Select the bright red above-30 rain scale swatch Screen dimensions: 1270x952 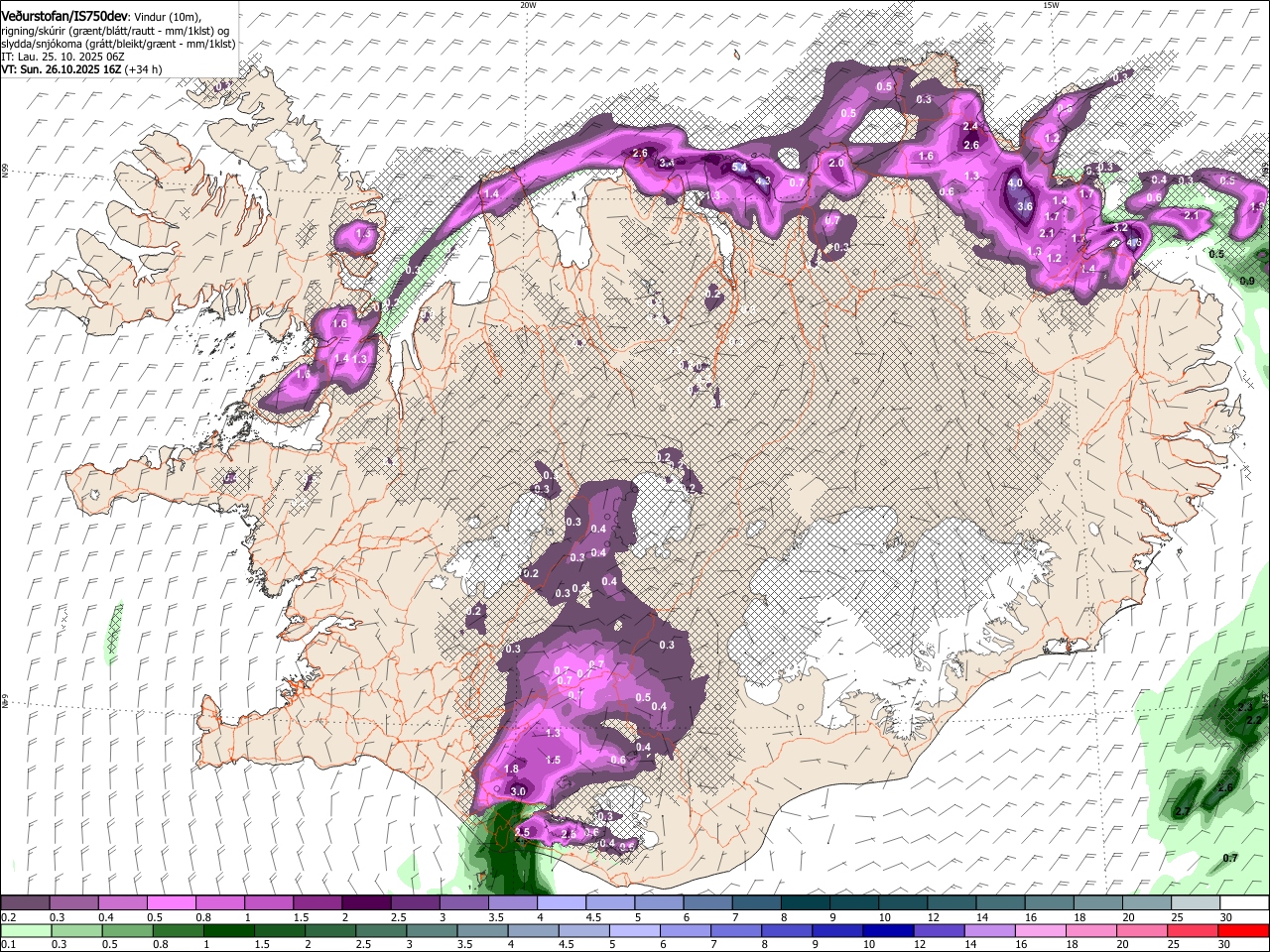point(1244,930)
